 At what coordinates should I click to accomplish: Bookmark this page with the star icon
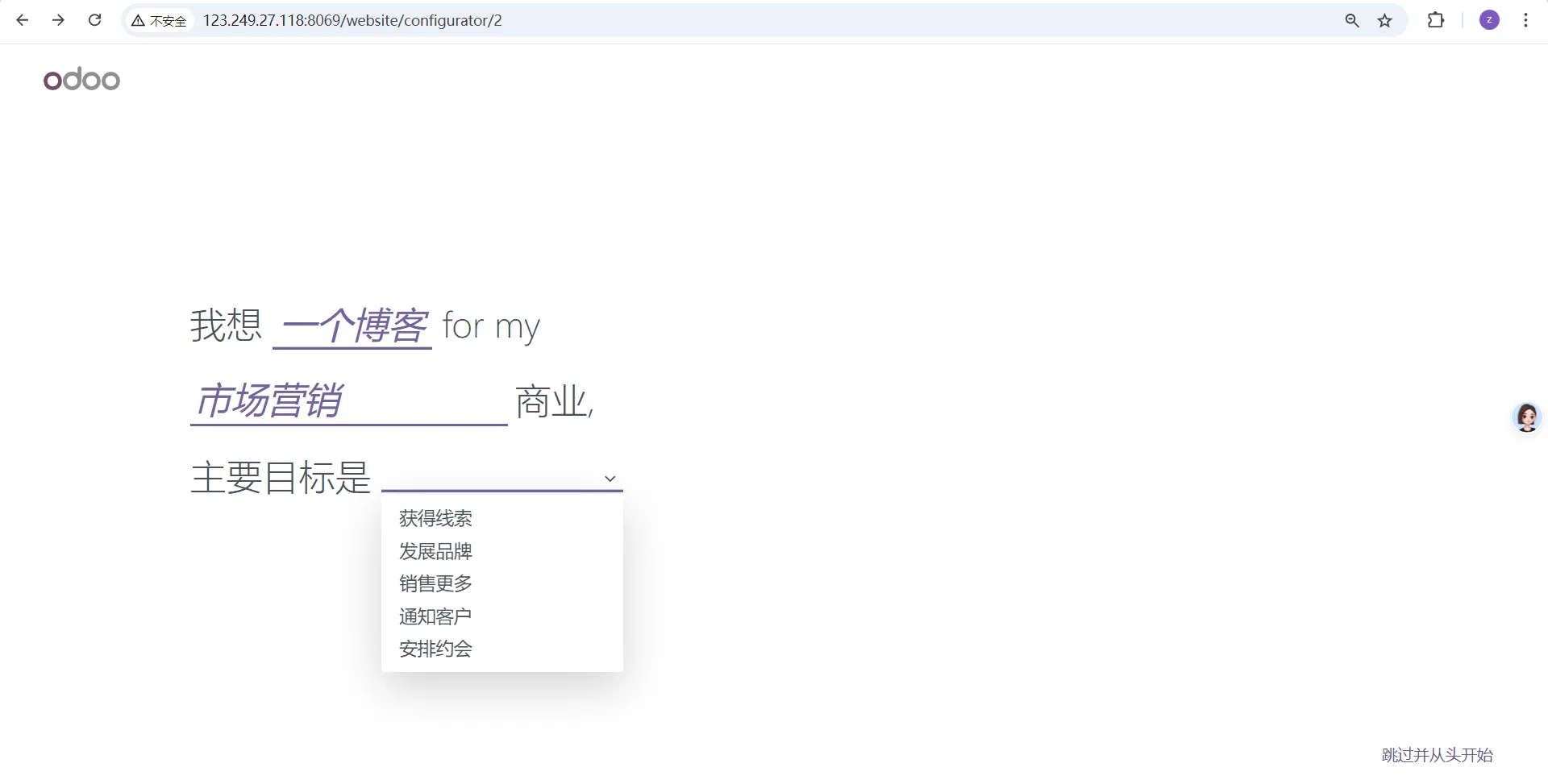(1384, 20)
